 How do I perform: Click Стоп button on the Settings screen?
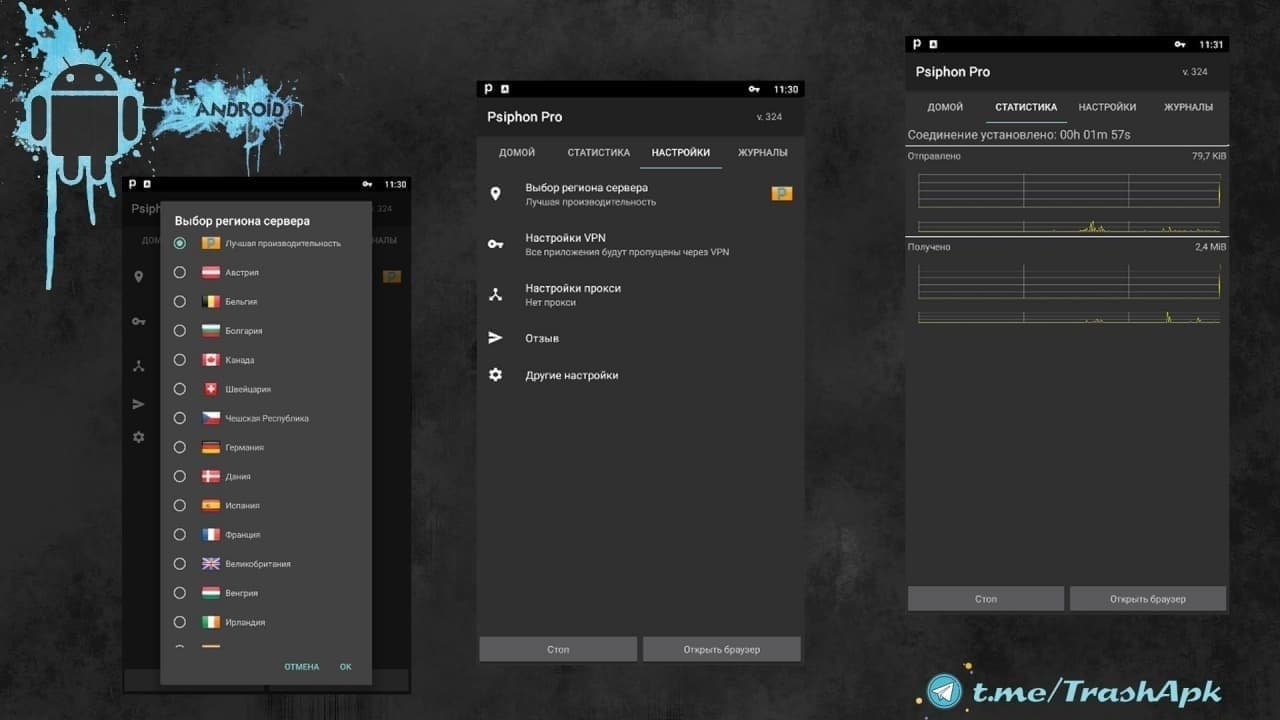click(x=558, y=649)
